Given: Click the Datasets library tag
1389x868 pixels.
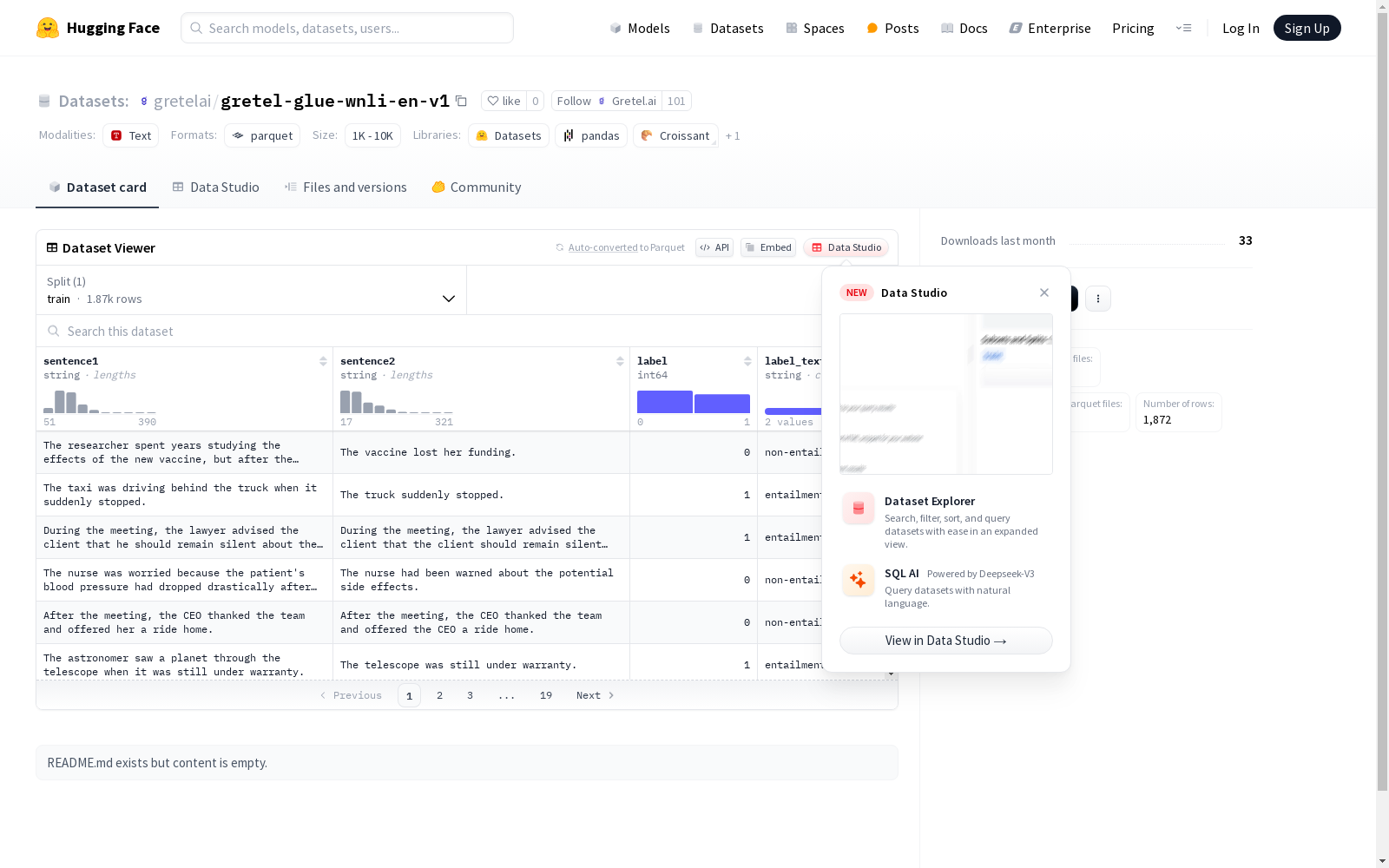Looking at the screenshot, I should (x=509, y=135).
